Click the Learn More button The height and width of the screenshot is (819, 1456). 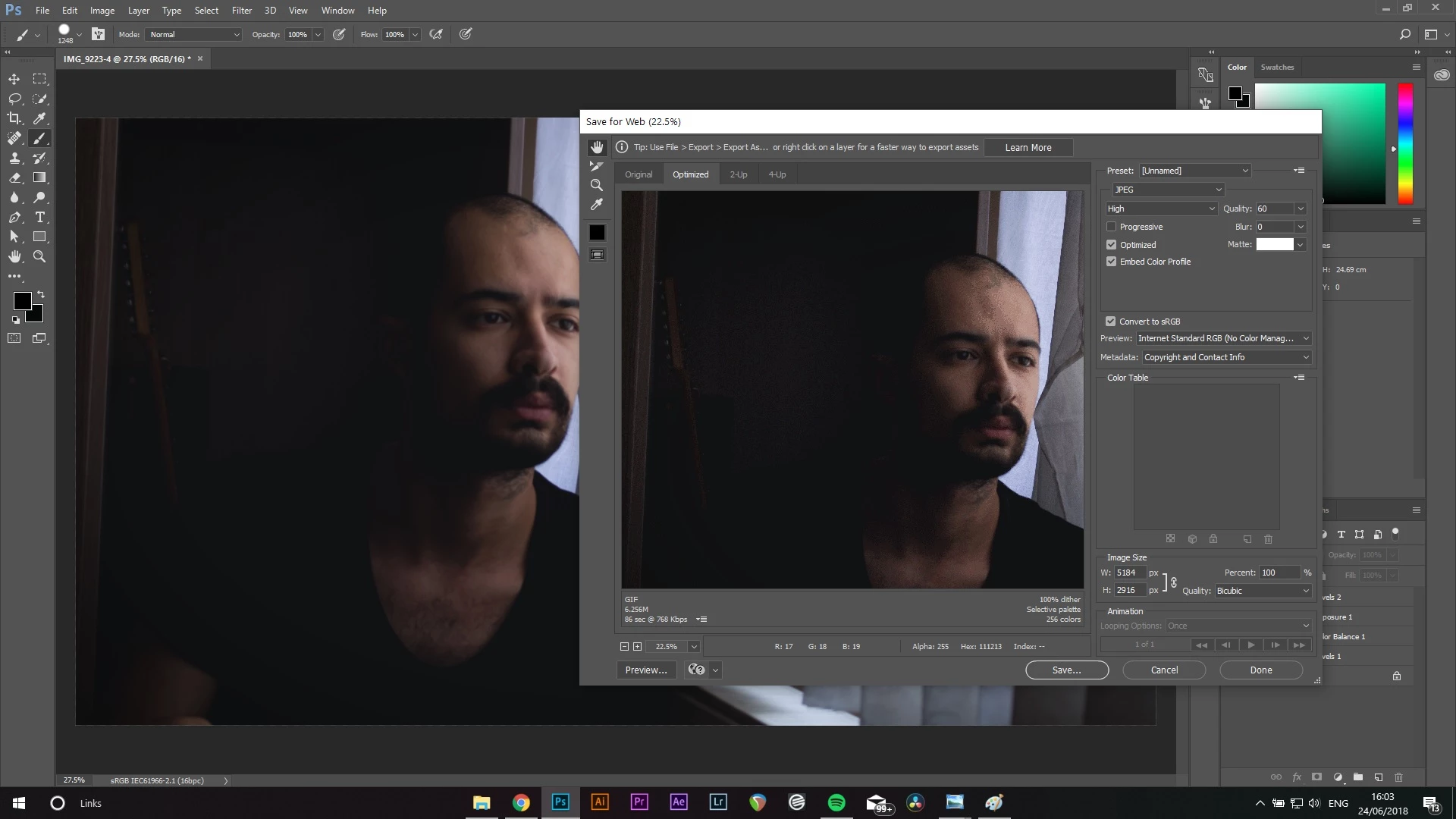pyautogui.click(x=1028, y=148)
